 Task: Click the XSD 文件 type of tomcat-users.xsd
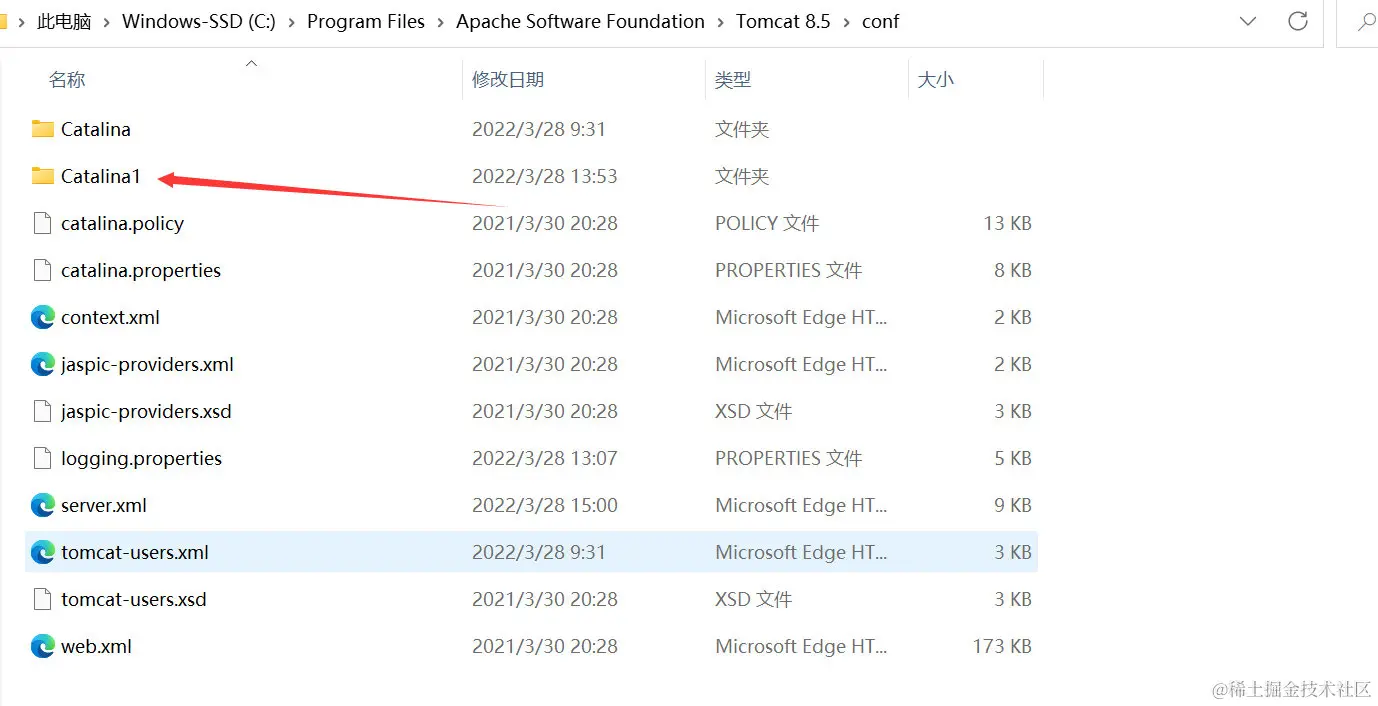(x=754, y=599)
